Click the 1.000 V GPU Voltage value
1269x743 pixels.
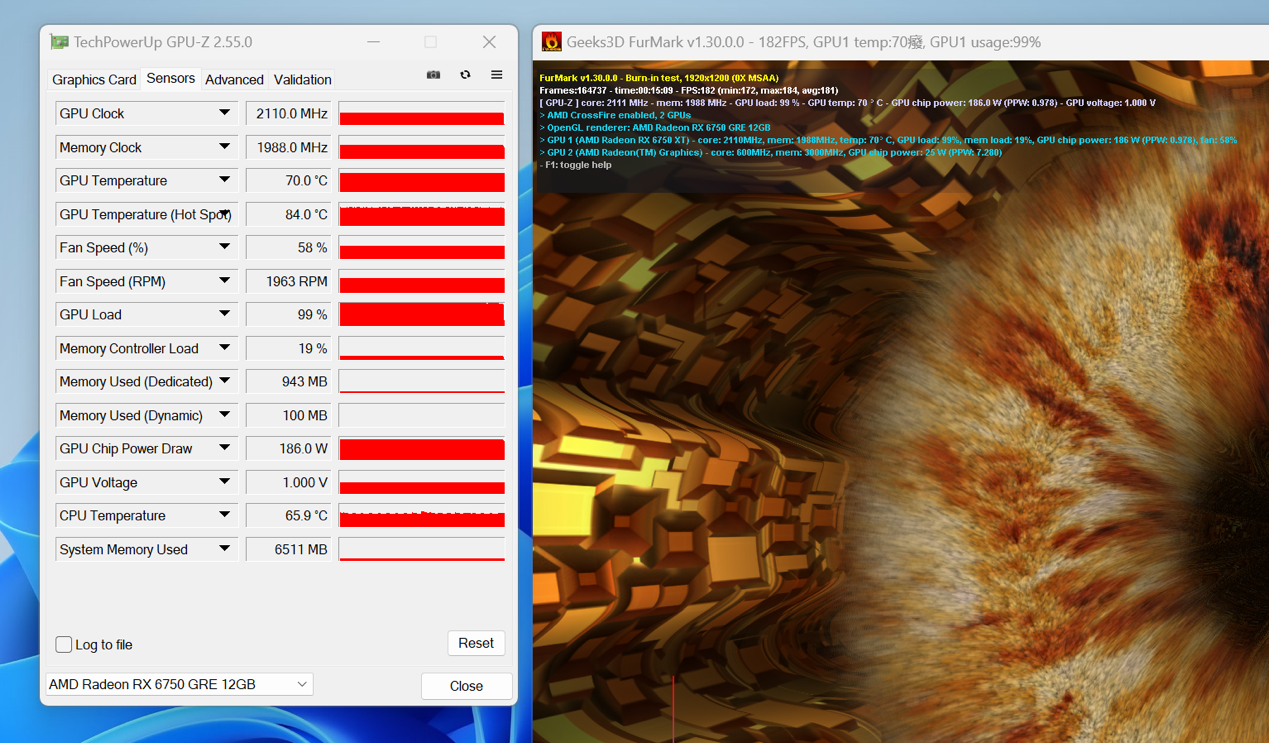[288, 482]
